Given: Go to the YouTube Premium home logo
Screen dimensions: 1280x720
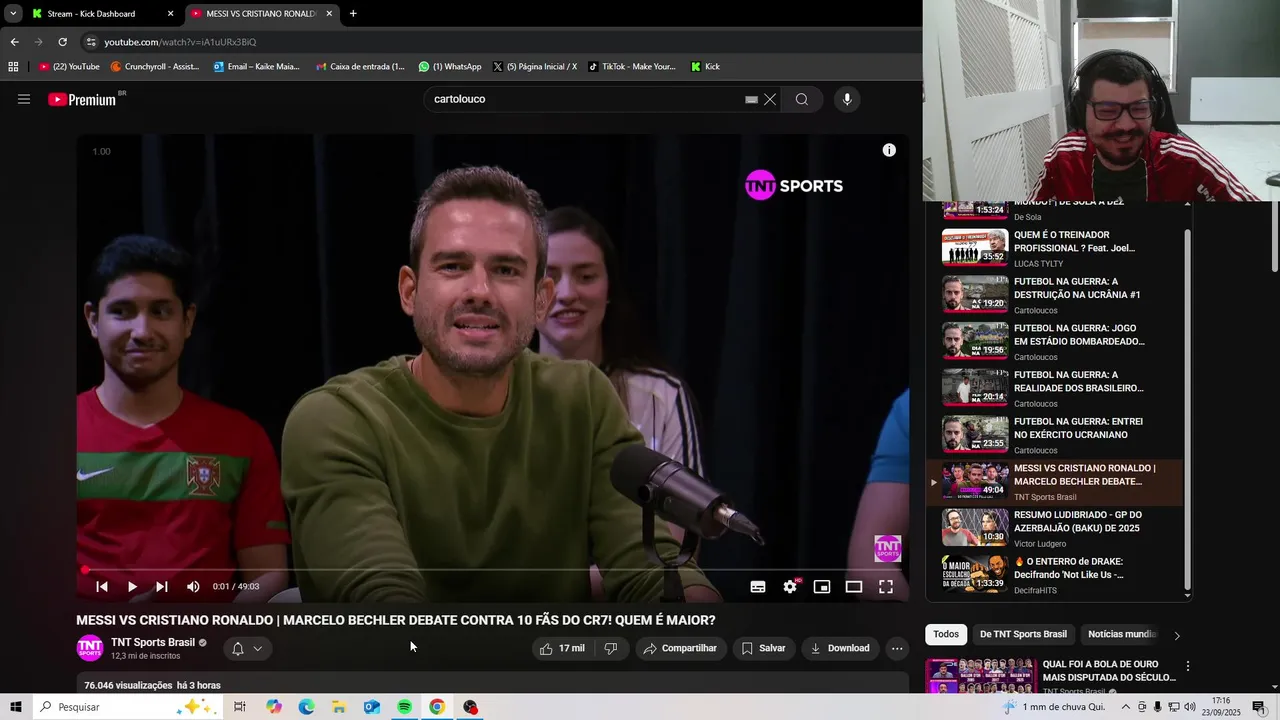Looking at the screenshot, I should pyautogui.click(x=82, y=99).
